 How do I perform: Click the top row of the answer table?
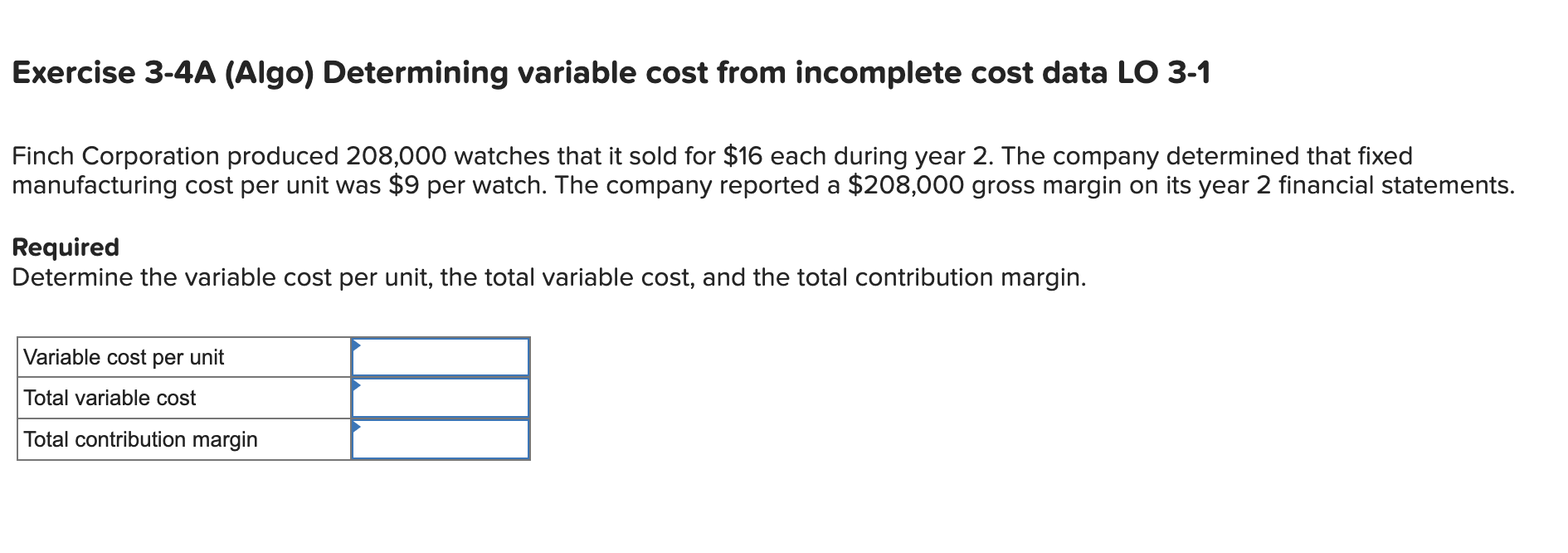point(274,357)
